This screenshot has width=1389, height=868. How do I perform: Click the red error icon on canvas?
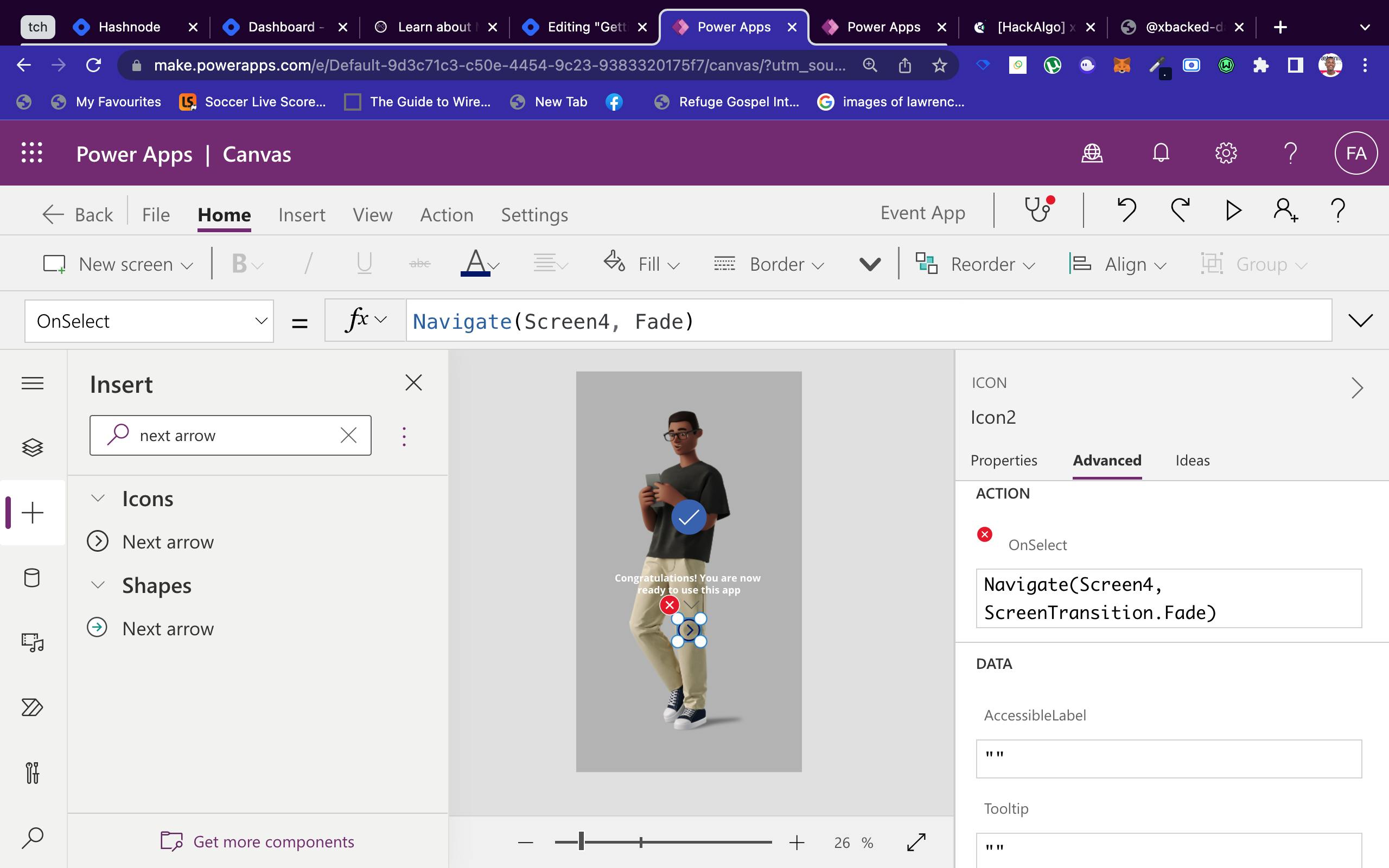click(x=669, y=604)
